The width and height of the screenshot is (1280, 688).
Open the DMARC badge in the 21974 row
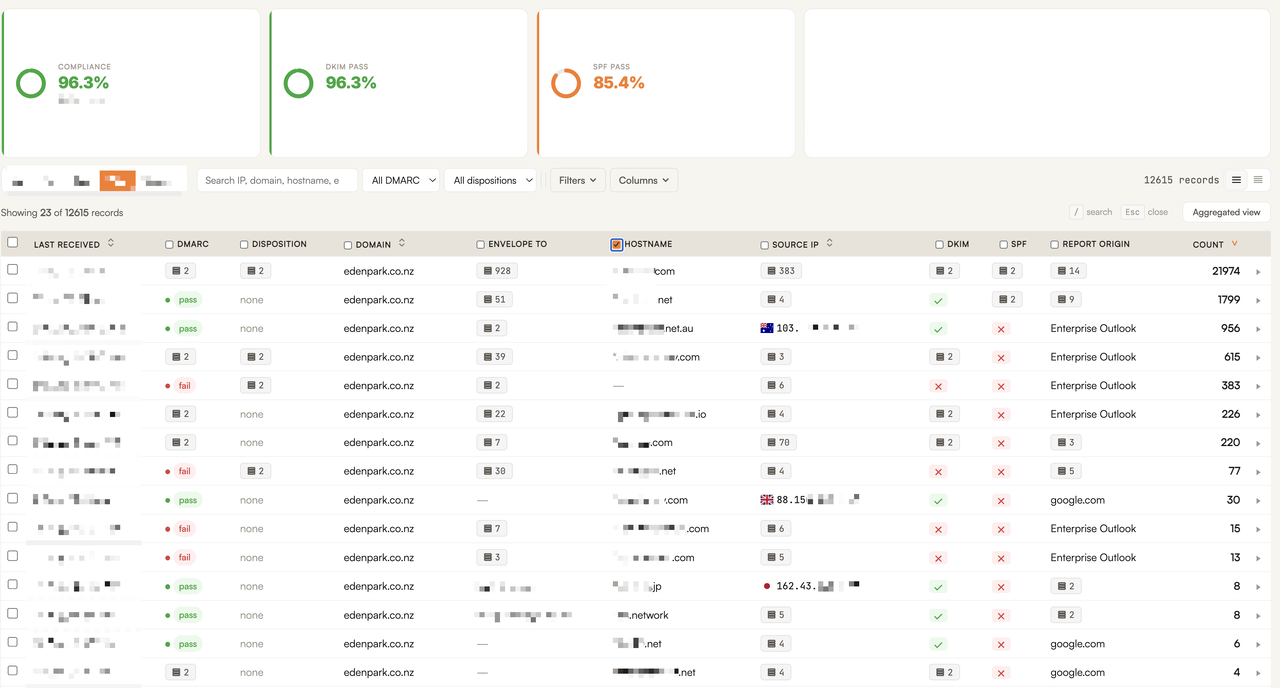point(180,271)
